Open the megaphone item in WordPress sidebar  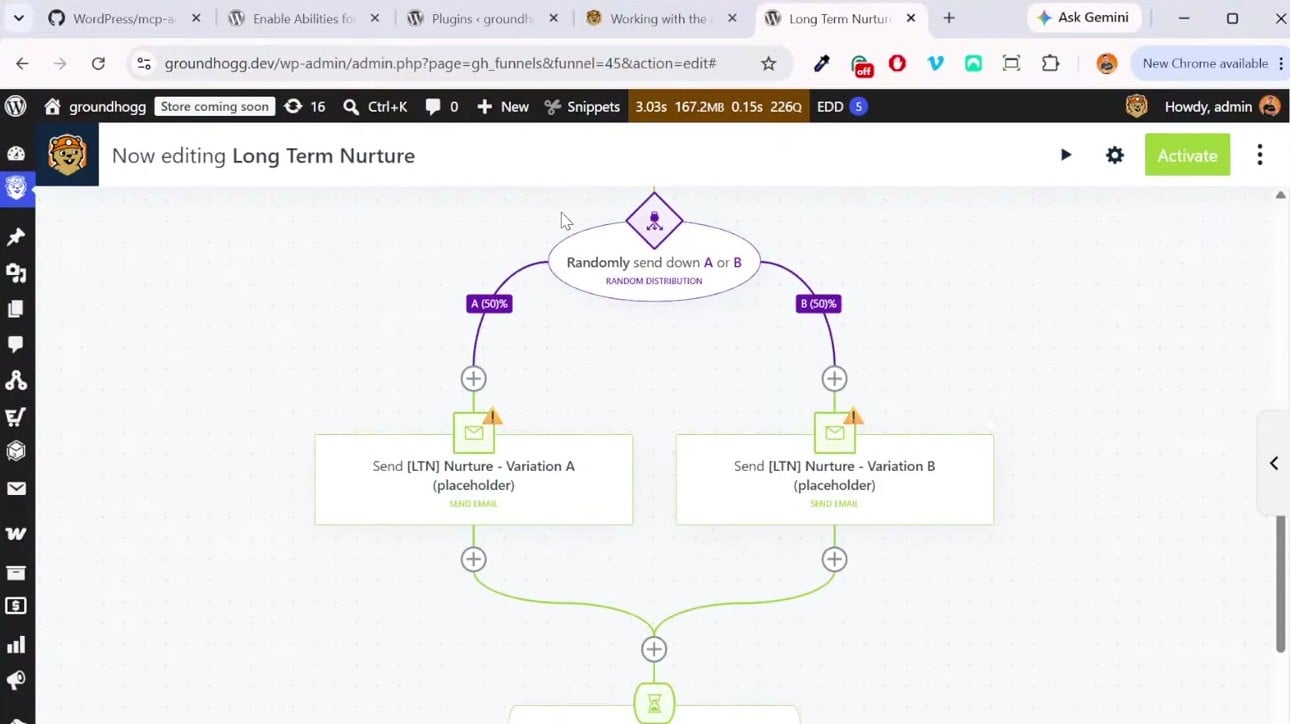(x=16, y=681)
